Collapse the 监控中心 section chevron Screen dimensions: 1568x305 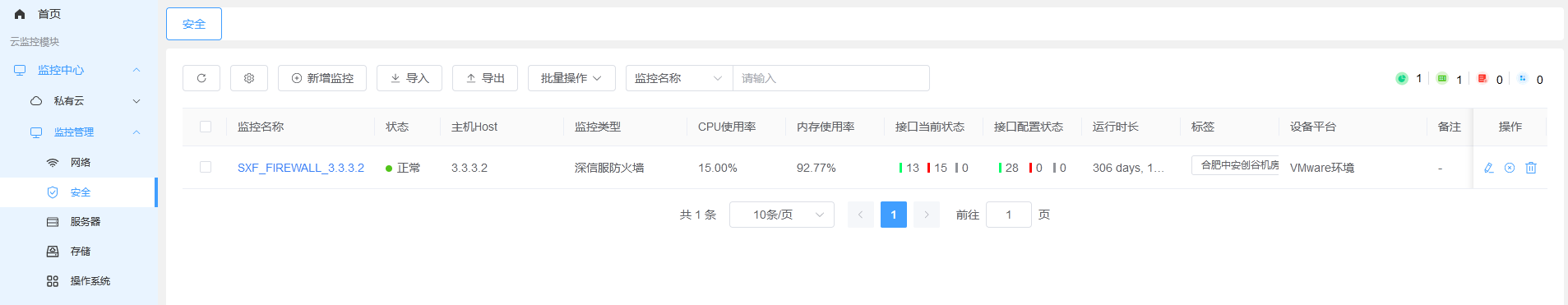136,70
